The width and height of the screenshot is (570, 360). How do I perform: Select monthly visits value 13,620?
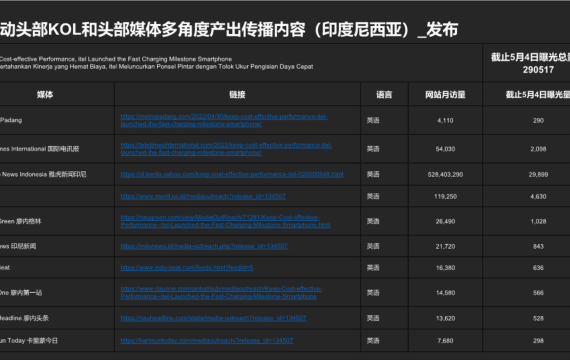445,318
